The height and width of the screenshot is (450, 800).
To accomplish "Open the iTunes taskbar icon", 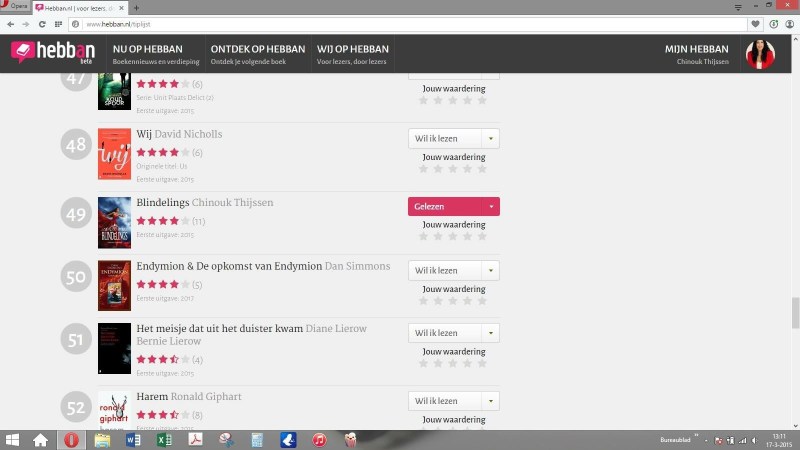I will pos(318,439).
